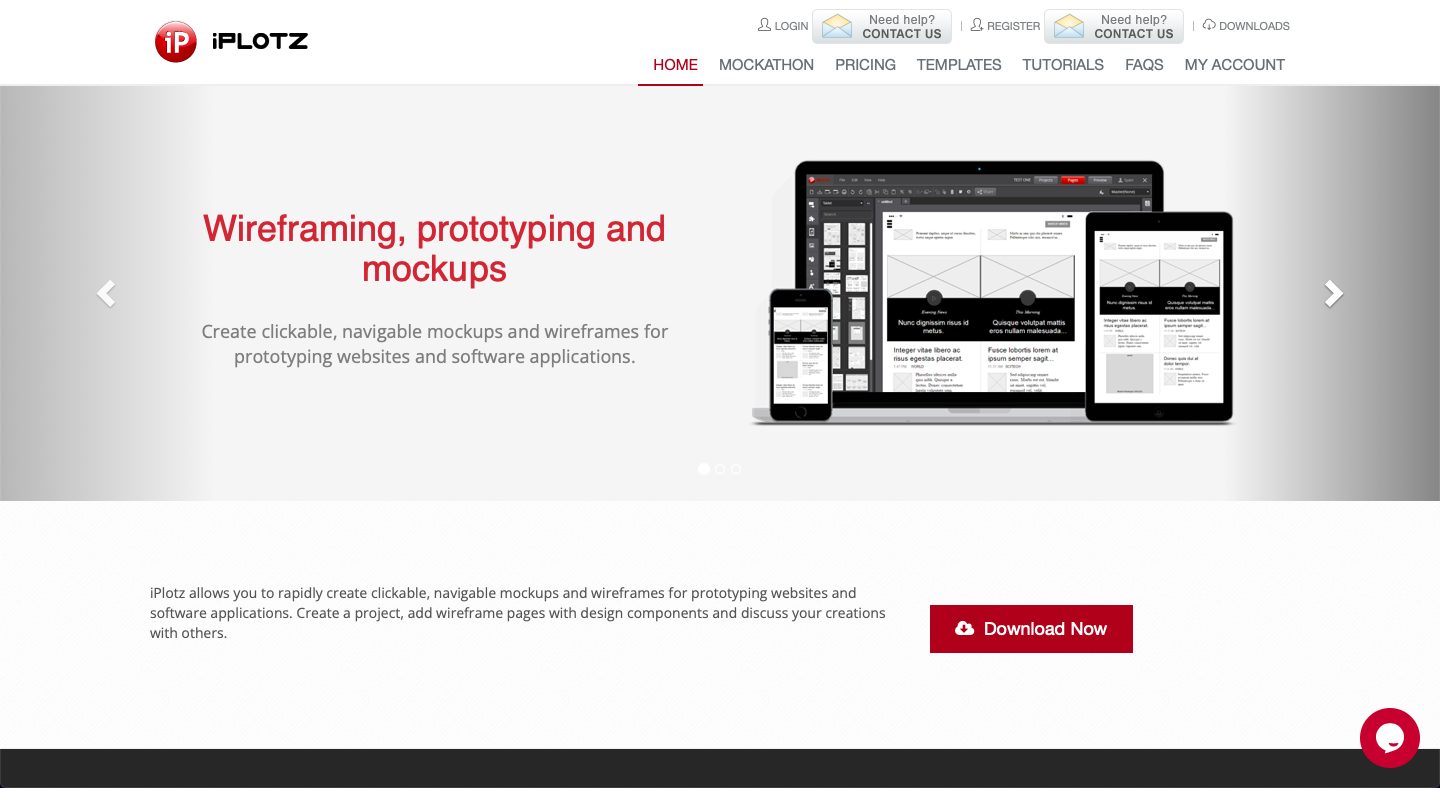Click Contact Us banner next to LOGIN
Screen dimensions: 1440x788
tap(882, 27)
